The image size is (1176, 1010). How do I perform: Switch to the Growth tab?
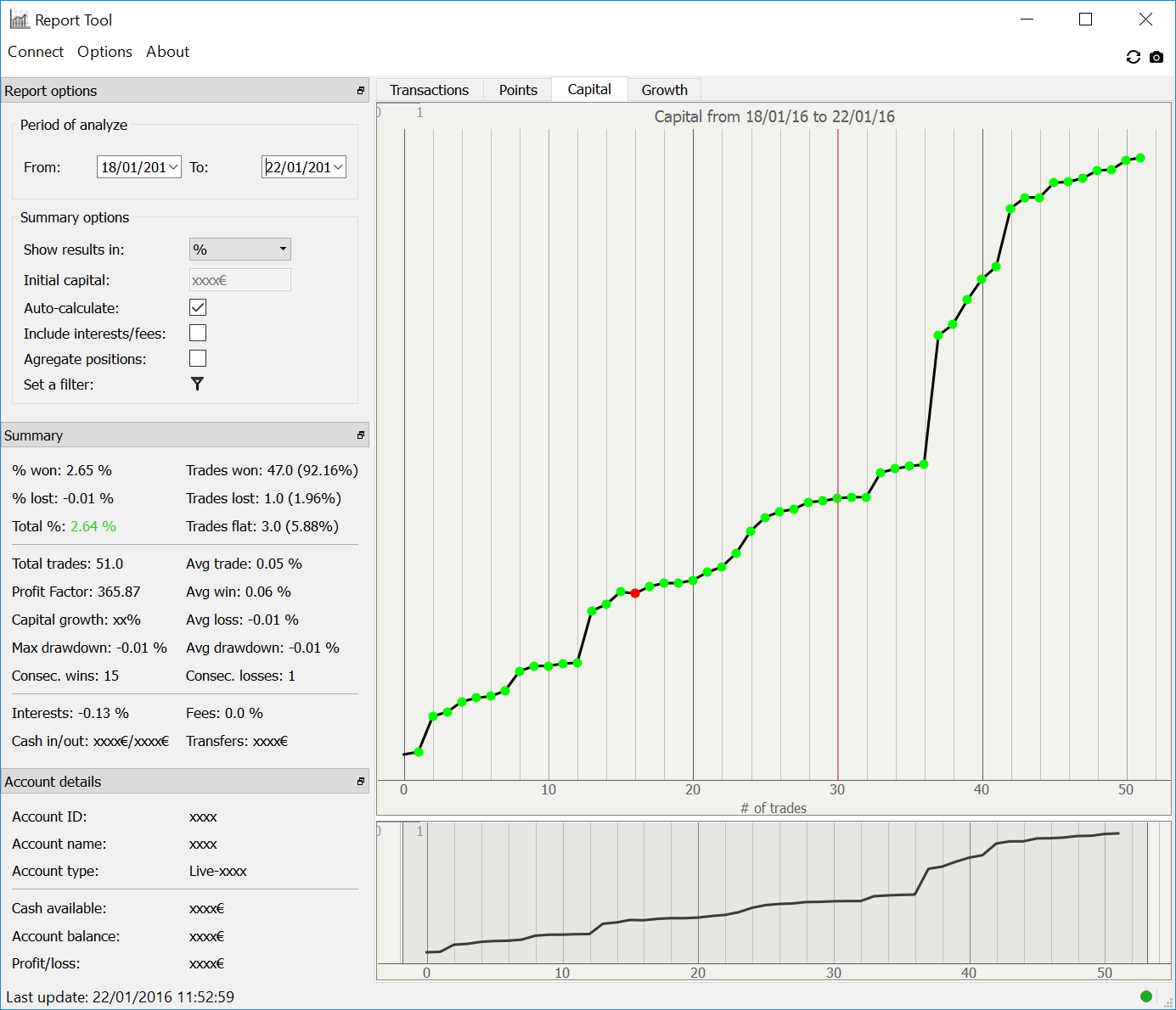click(x=664, y=90)
